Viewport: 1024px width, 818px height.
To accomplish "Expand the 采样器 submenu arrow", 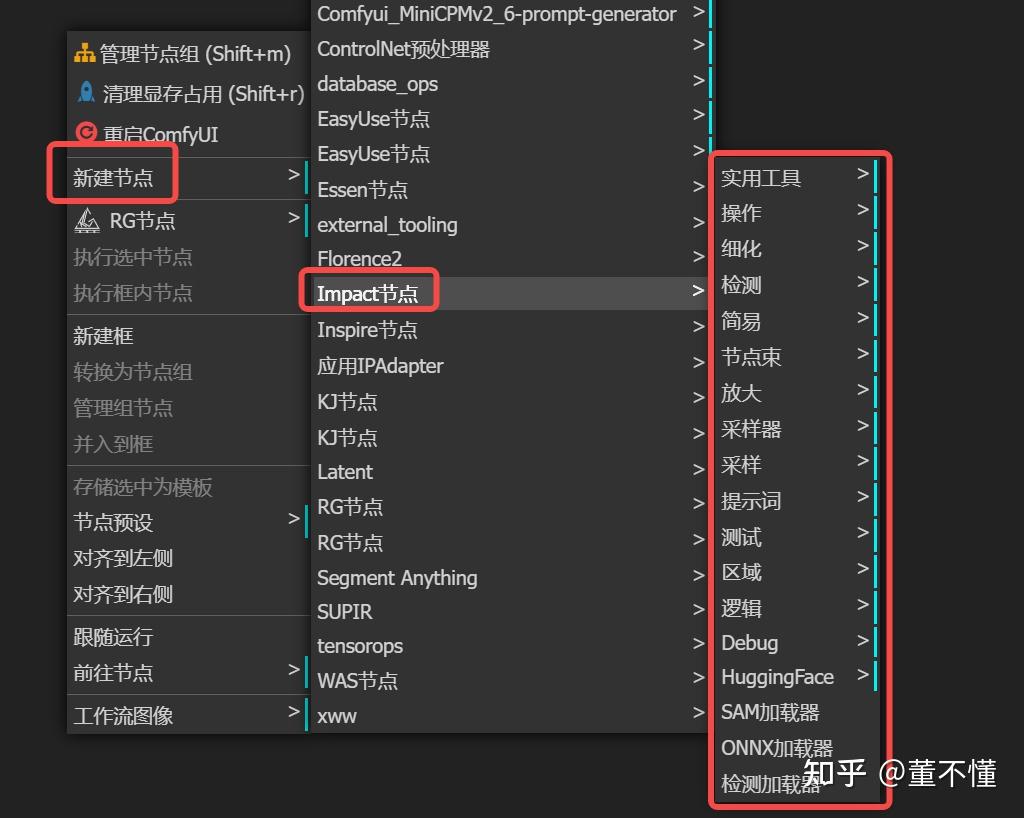I will click(x=863, y=426).
